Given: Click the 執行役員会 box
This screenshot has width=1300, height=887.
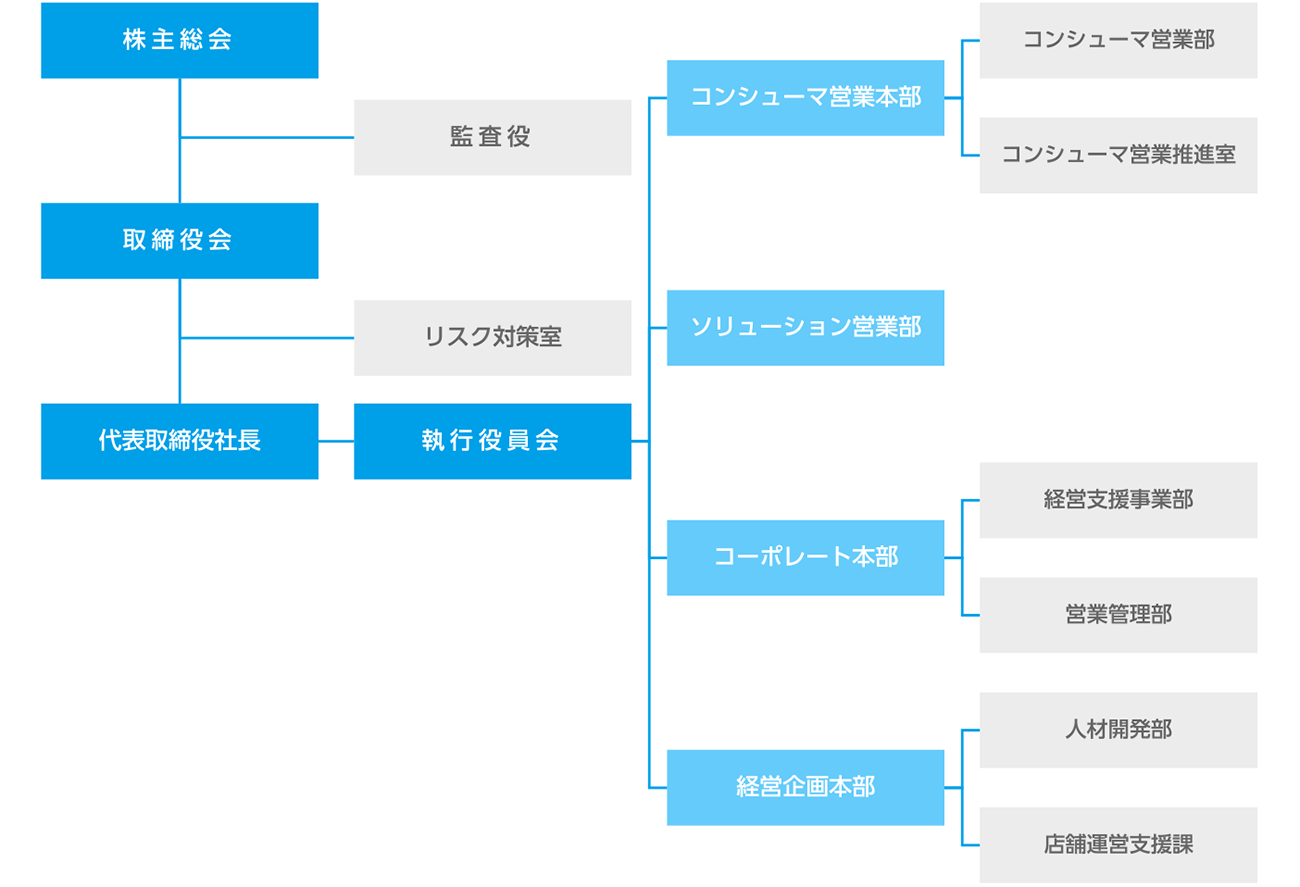Looking at the screenshot, I should point(492,441).
